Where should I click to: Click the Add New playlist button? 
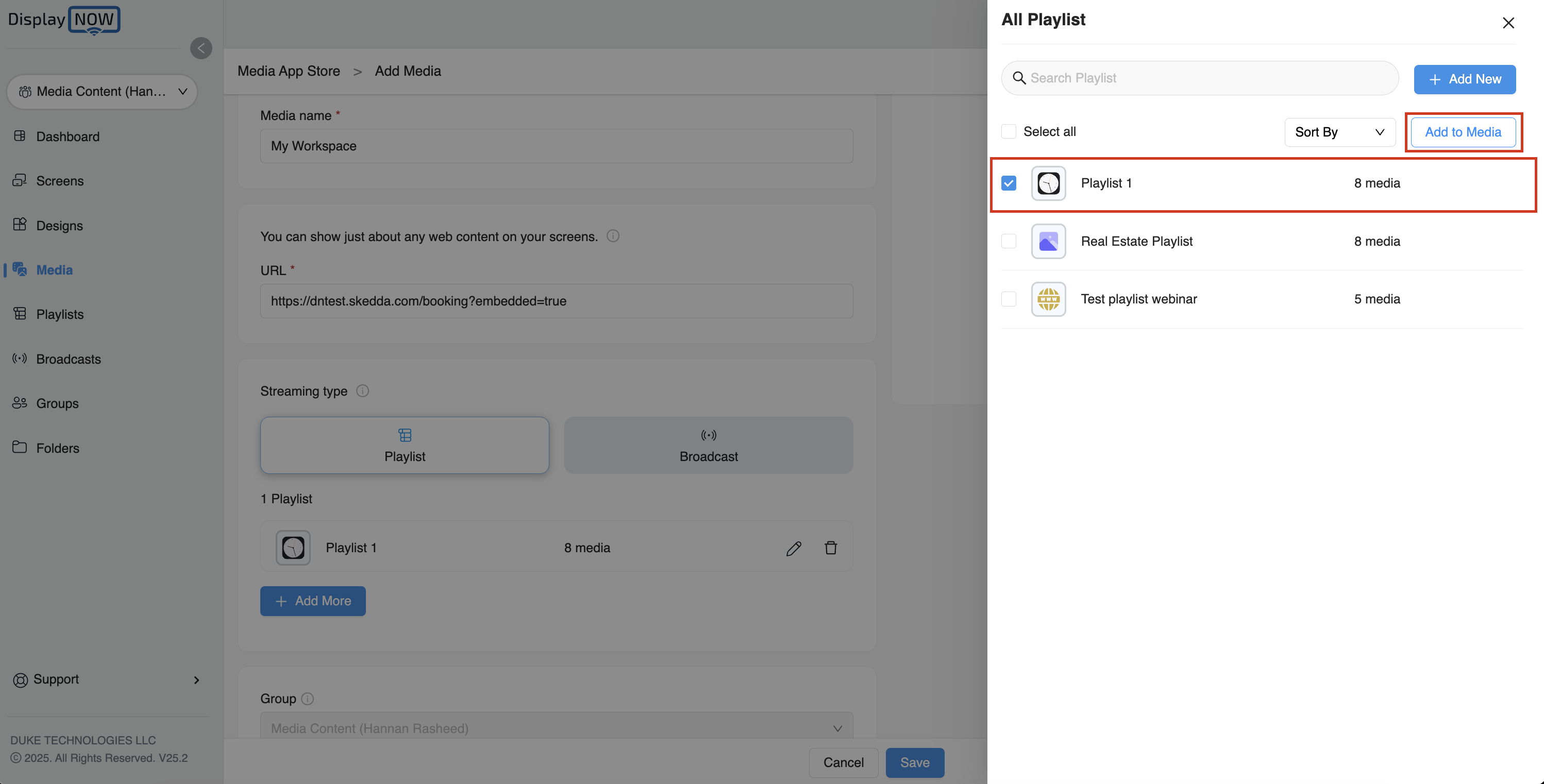point(1464,79)
